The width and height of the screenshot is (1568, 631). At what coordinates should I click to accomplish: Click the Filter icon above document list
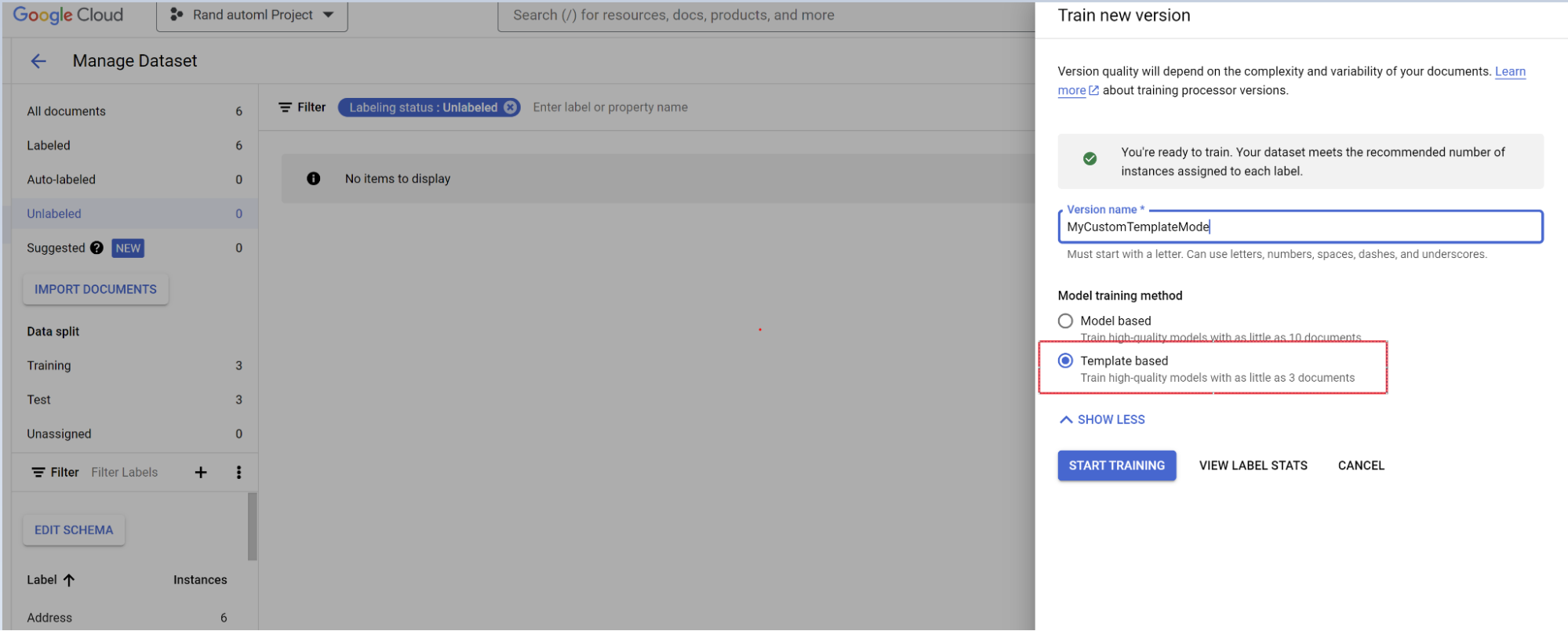pyautogui.click(x=286, y=107)
